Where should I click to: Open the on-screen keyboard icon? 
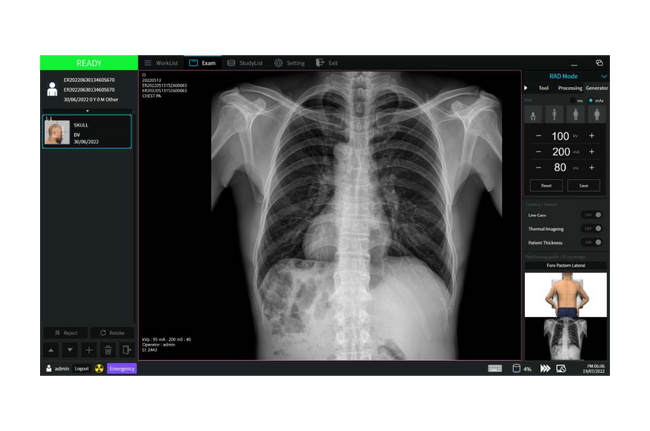coord(494,368)
